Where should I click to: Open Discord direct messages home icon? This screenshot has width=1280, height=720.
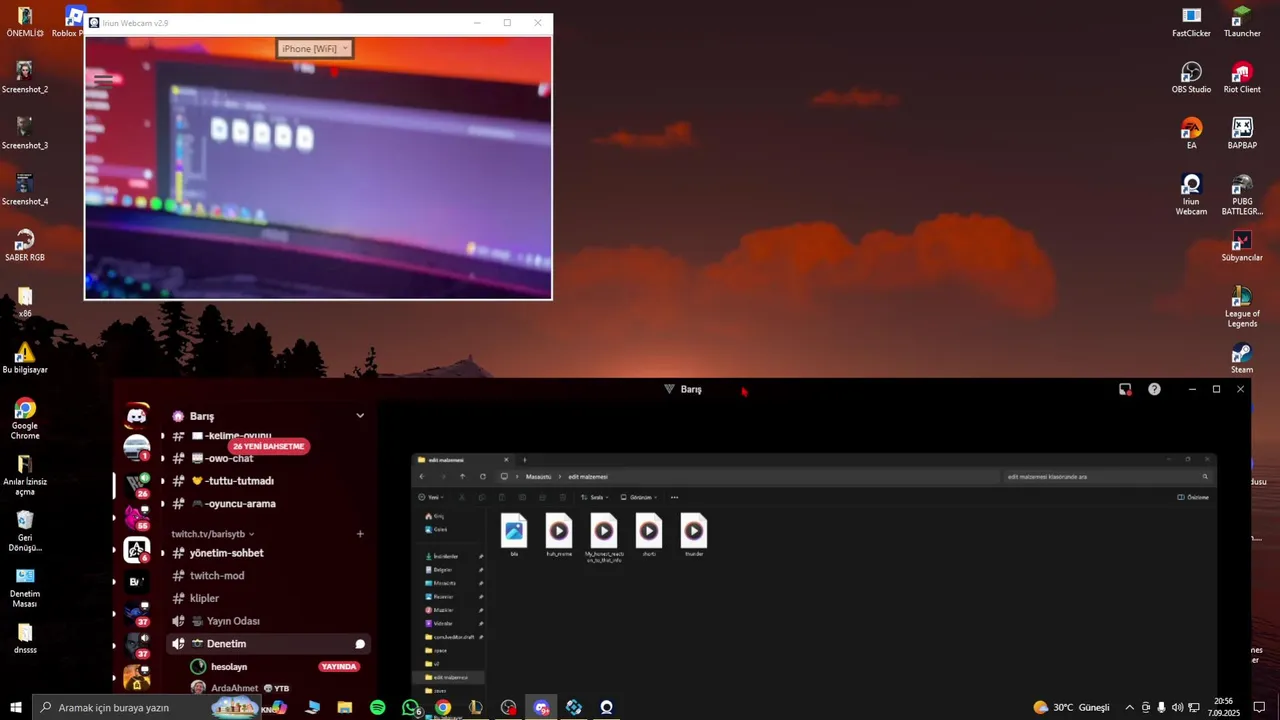click(x=137, y=415)
